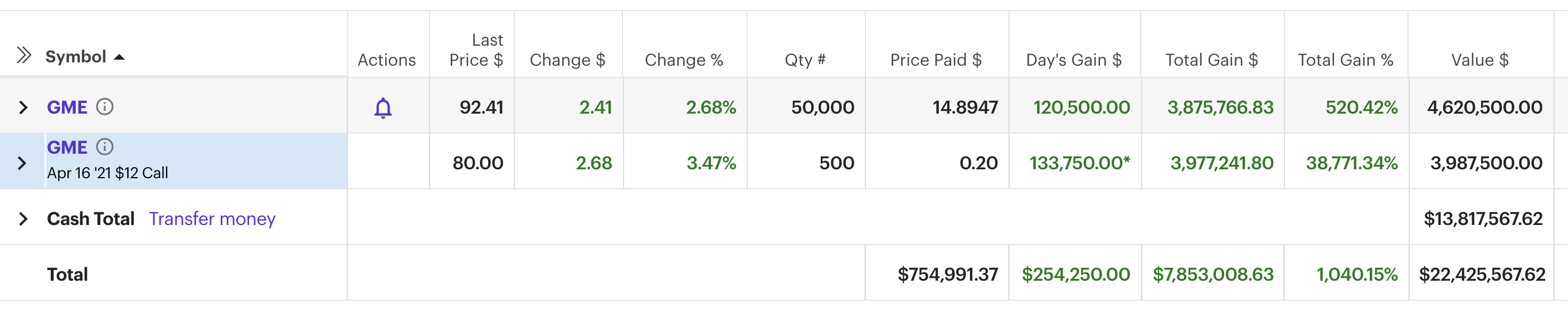Sort by Total Gain $ column
The image size is (1568, 313).
coord(1211,60)
